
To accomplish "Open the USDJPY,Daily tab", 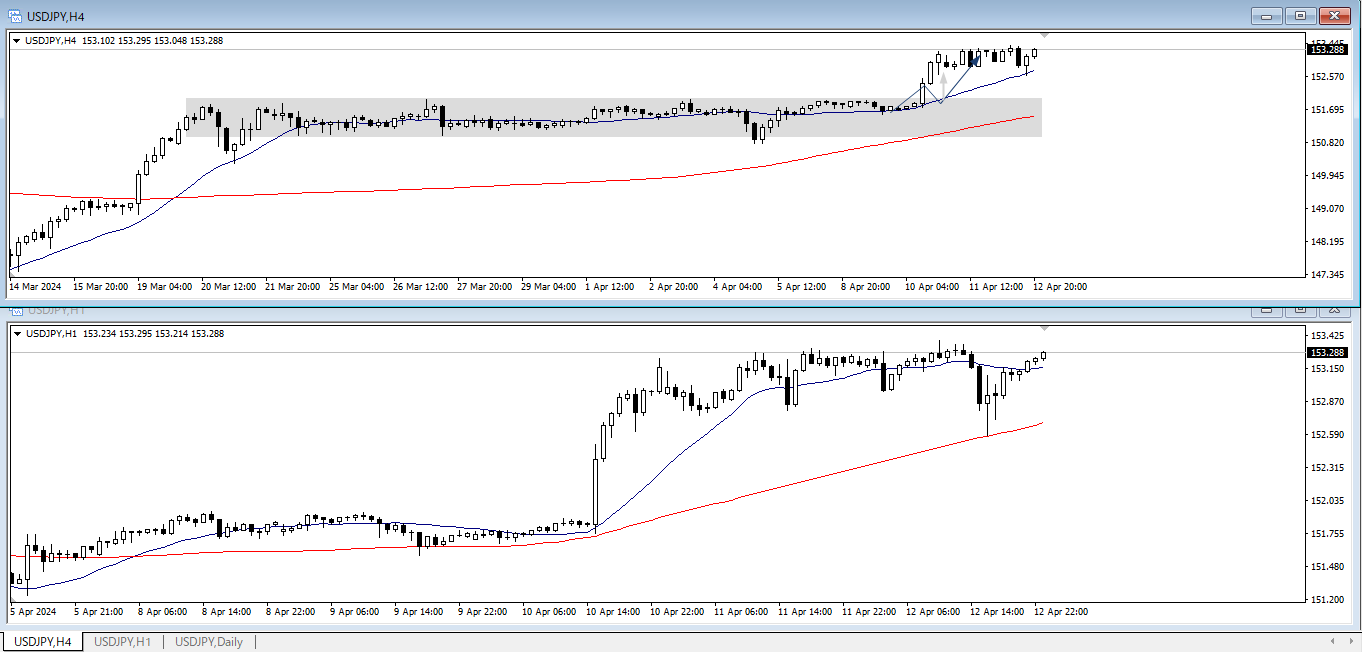I will pyautogui.click(x=208, y=641).
